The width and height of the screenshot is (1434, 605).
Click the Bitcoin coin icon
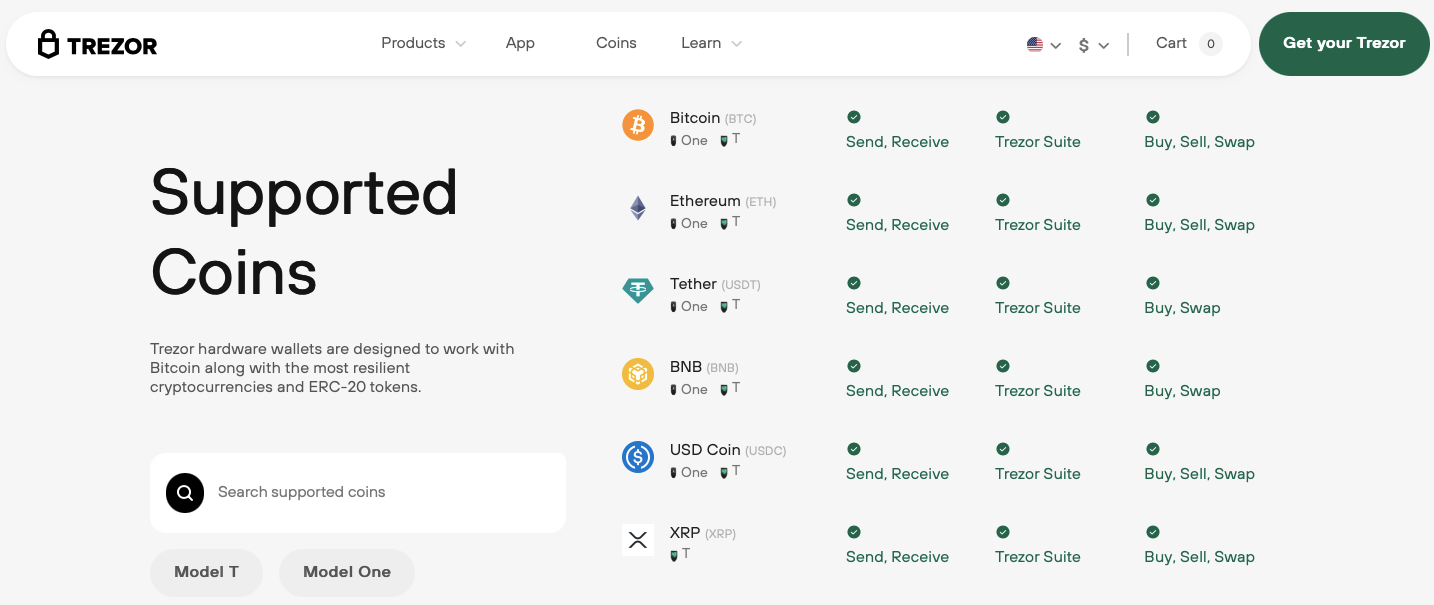pyautogui.click(x=637, y=125)
